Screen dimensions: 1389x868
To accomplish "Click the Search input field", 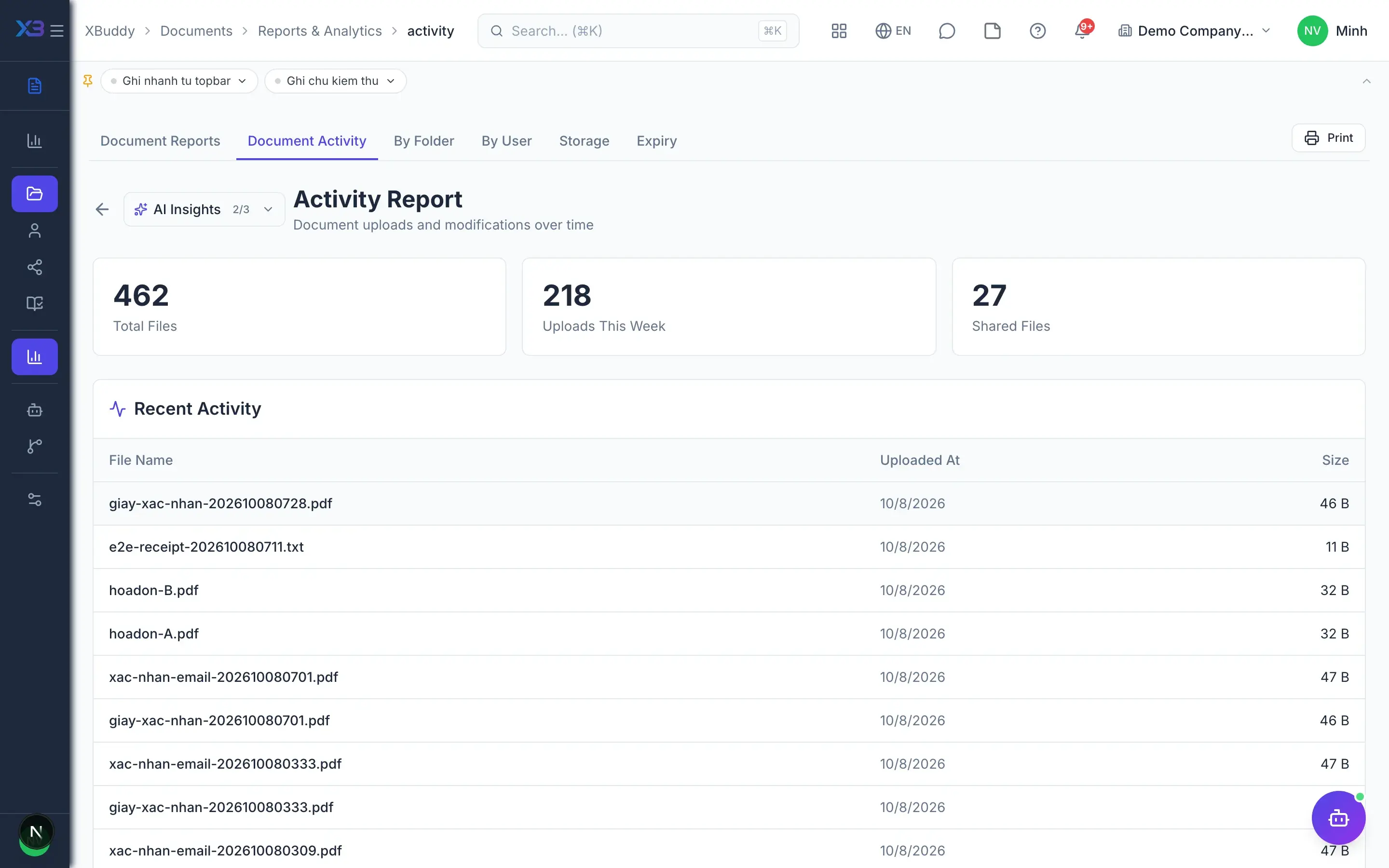I will click(638, 30).
